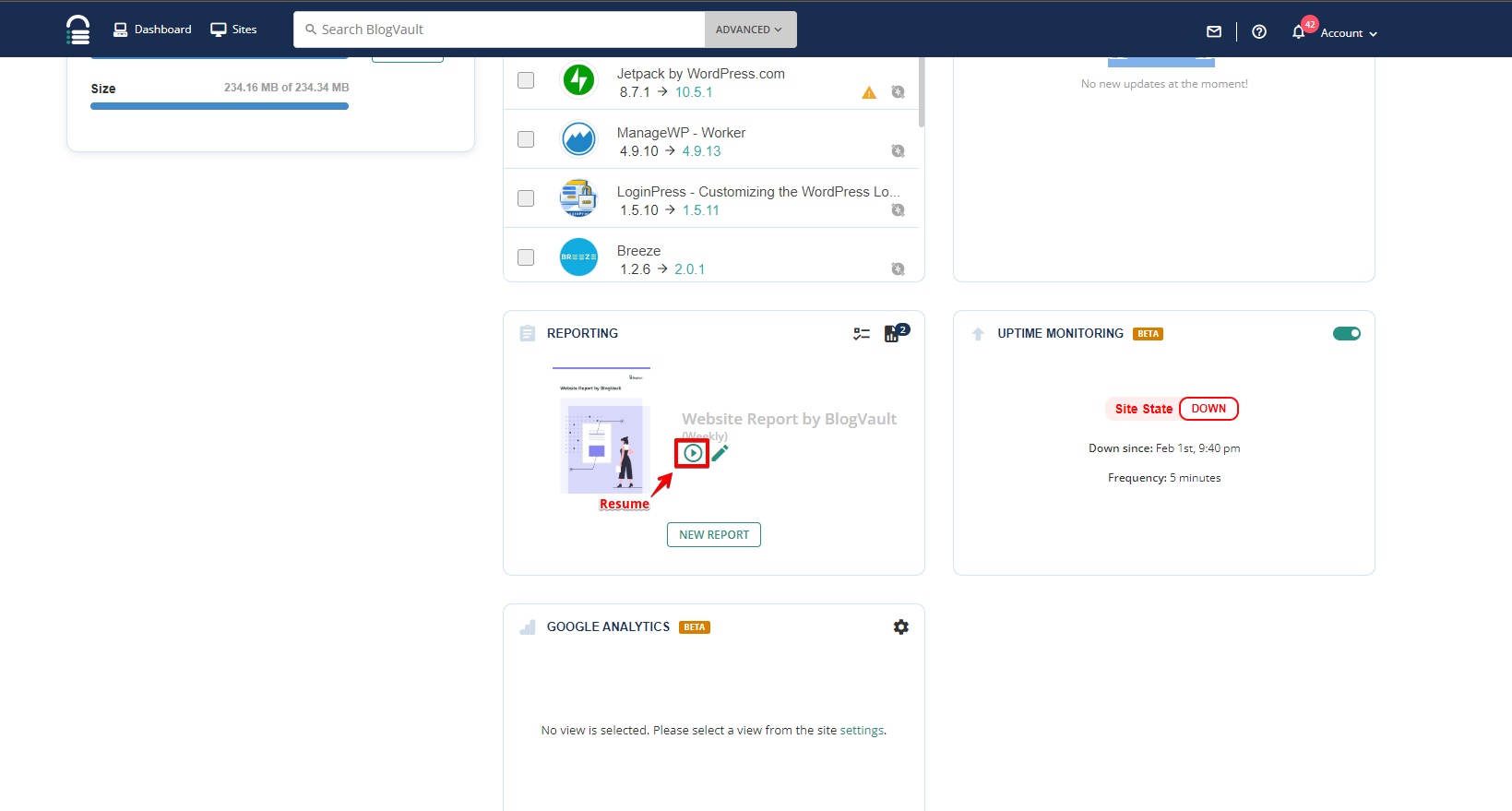Click the Breeze row changelog icon
Viewport: 1512px width, 811px height.
(898, 269)
